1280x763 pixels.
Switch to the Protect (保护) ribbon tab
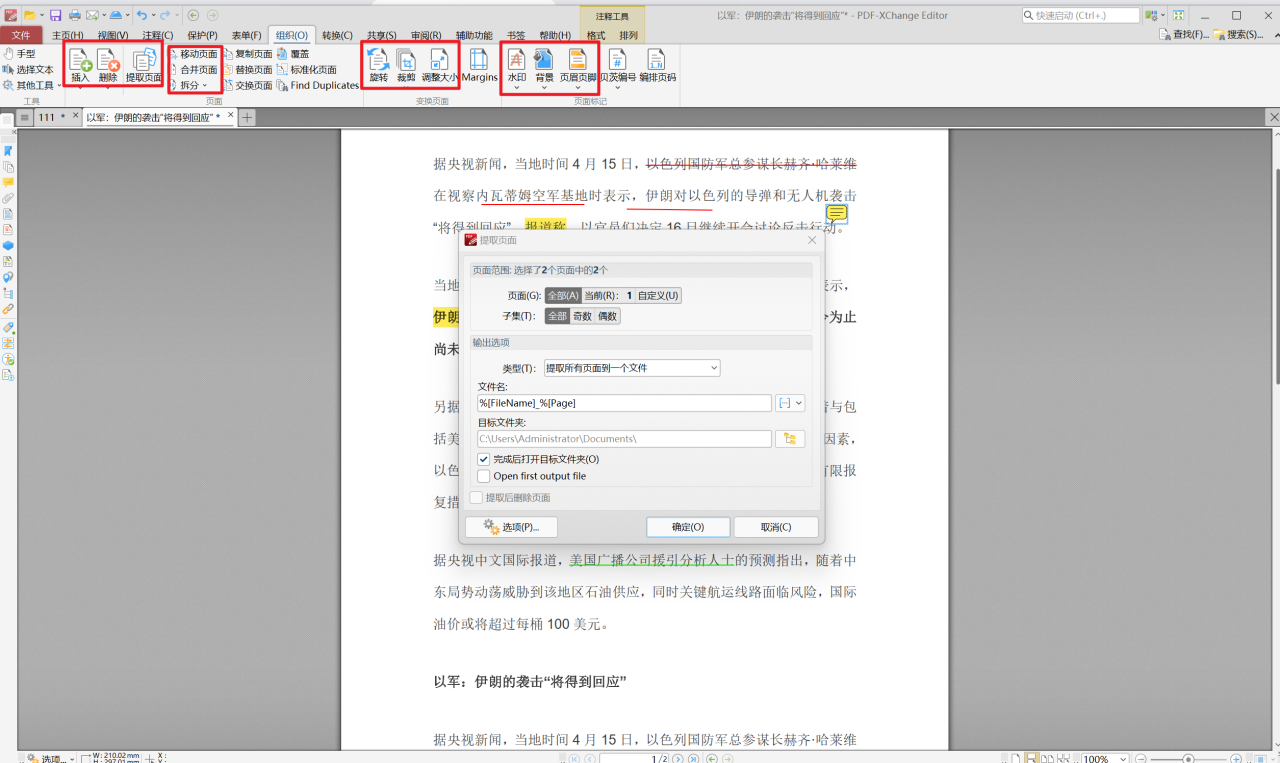coord(203,35)
